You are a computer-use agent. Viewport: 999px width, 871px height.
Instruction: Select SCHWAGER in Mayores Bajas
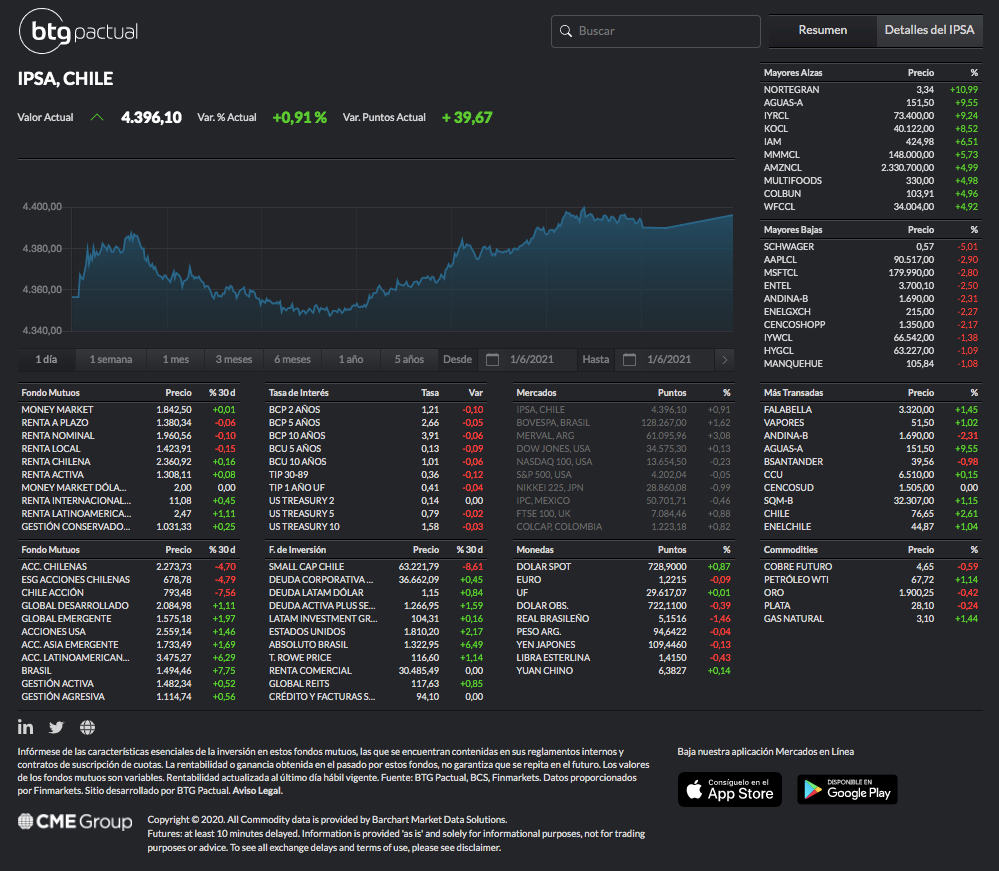click(871, 247)
